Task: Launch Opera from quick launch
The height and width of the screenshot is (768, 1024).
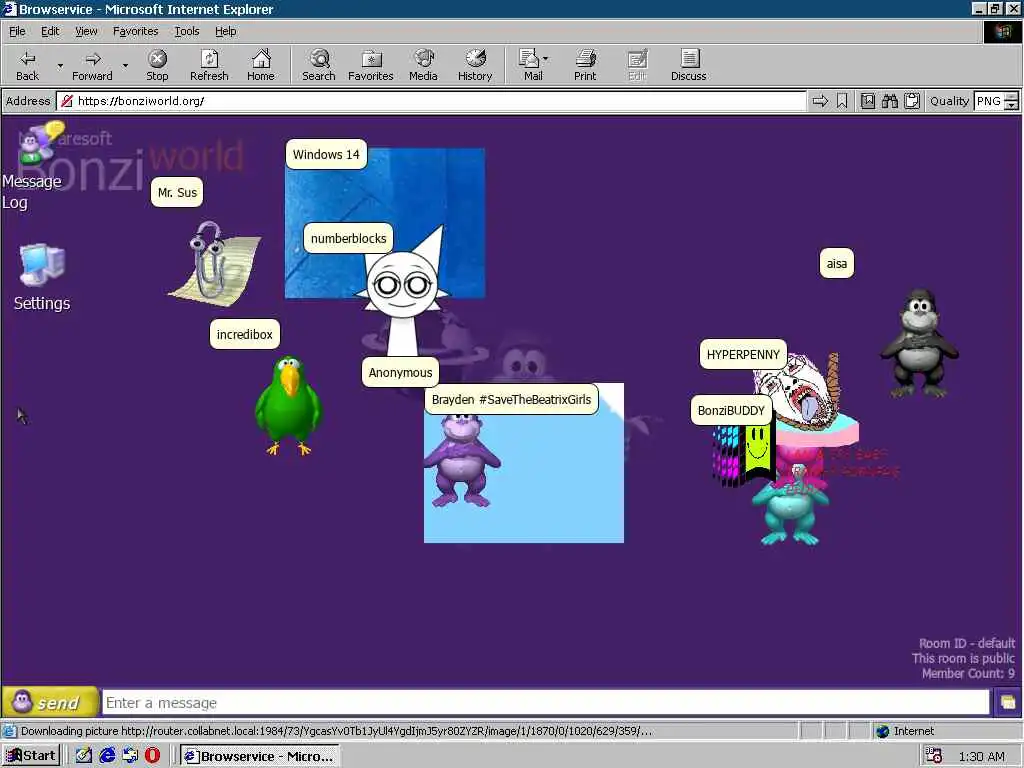Action: [x=152, y=756]
